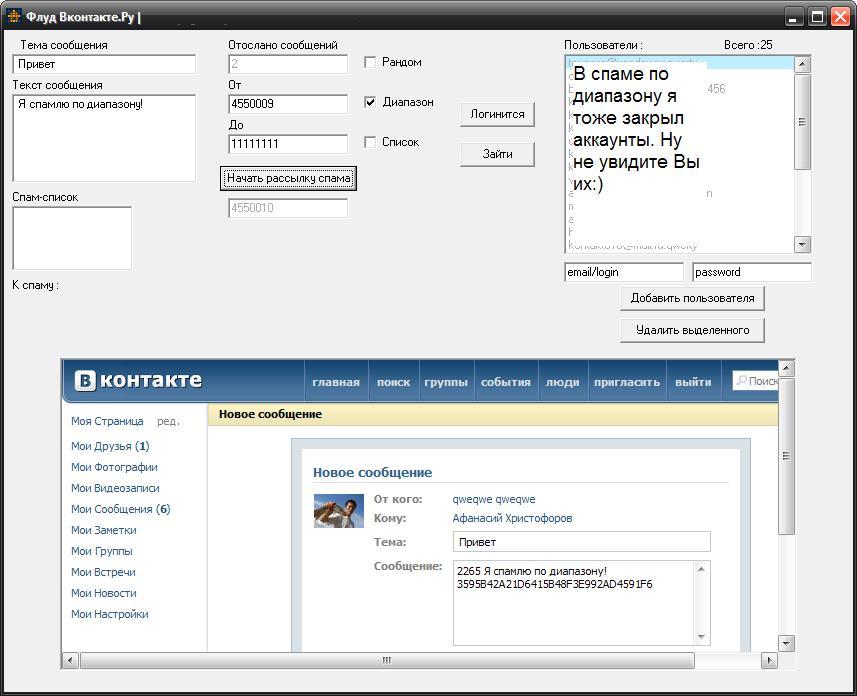Click the Отослано сообщений field showing 2
Image resolution: width=857 pixels, height=696 pixels.
point(288,64)
